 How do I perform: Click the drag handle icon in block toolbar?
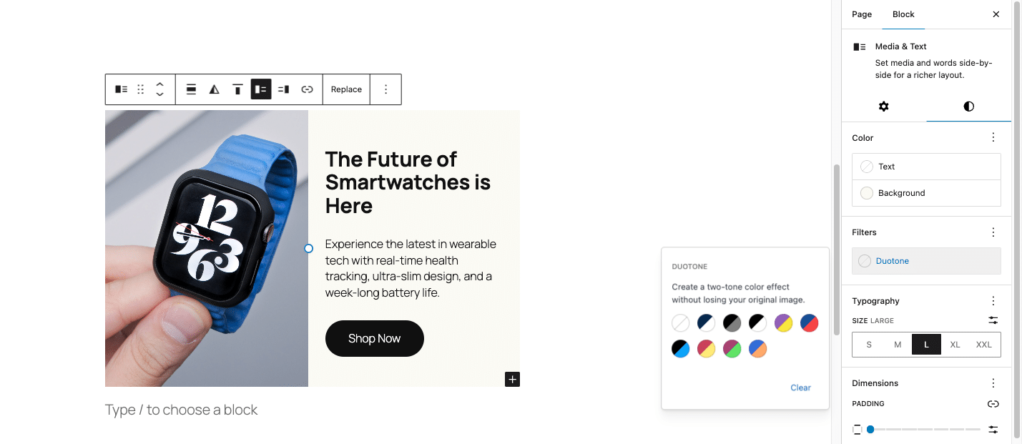click(141, 89)
